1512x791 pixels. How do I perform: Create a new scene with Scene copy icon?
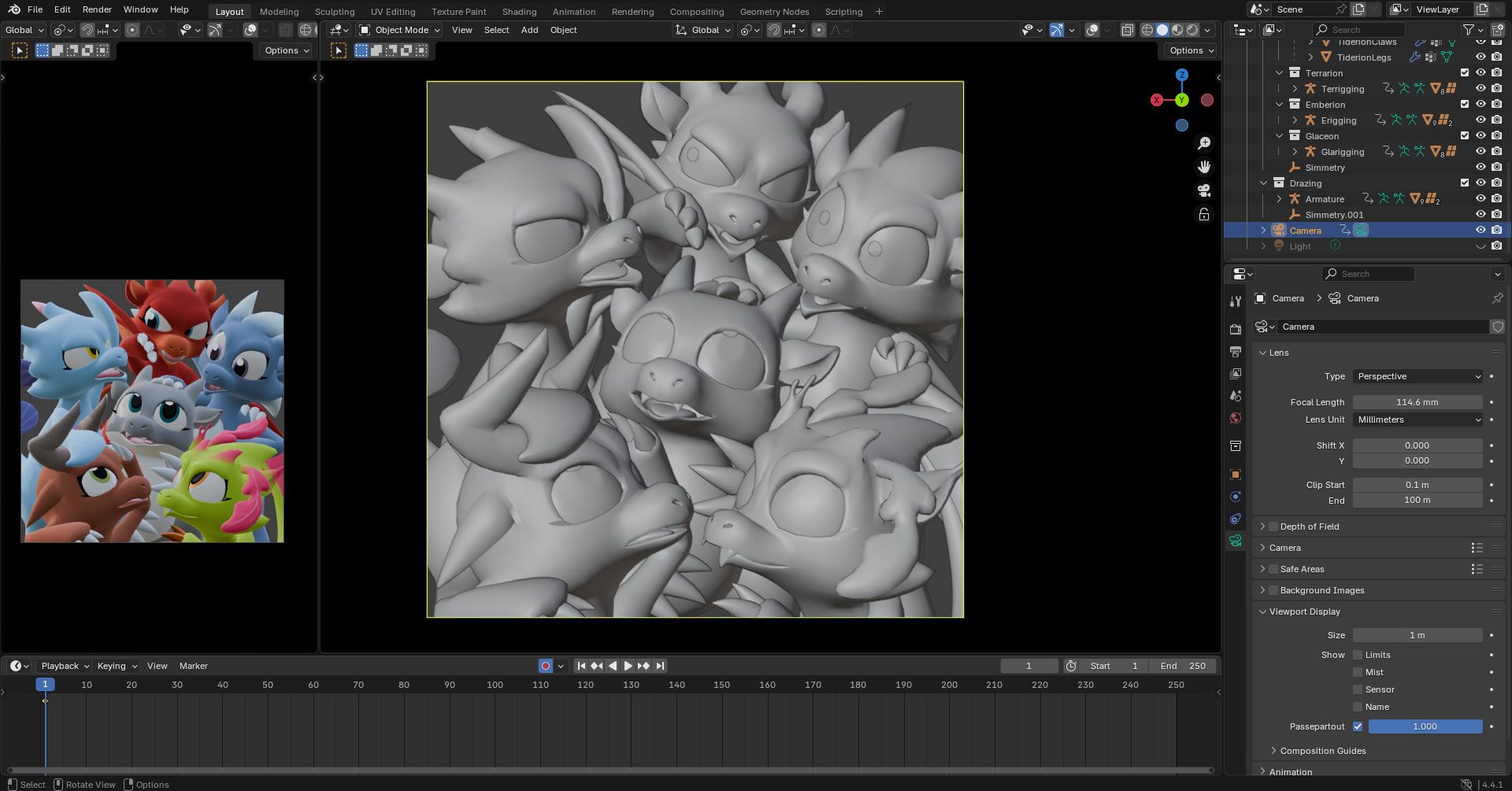[1358, 9]
